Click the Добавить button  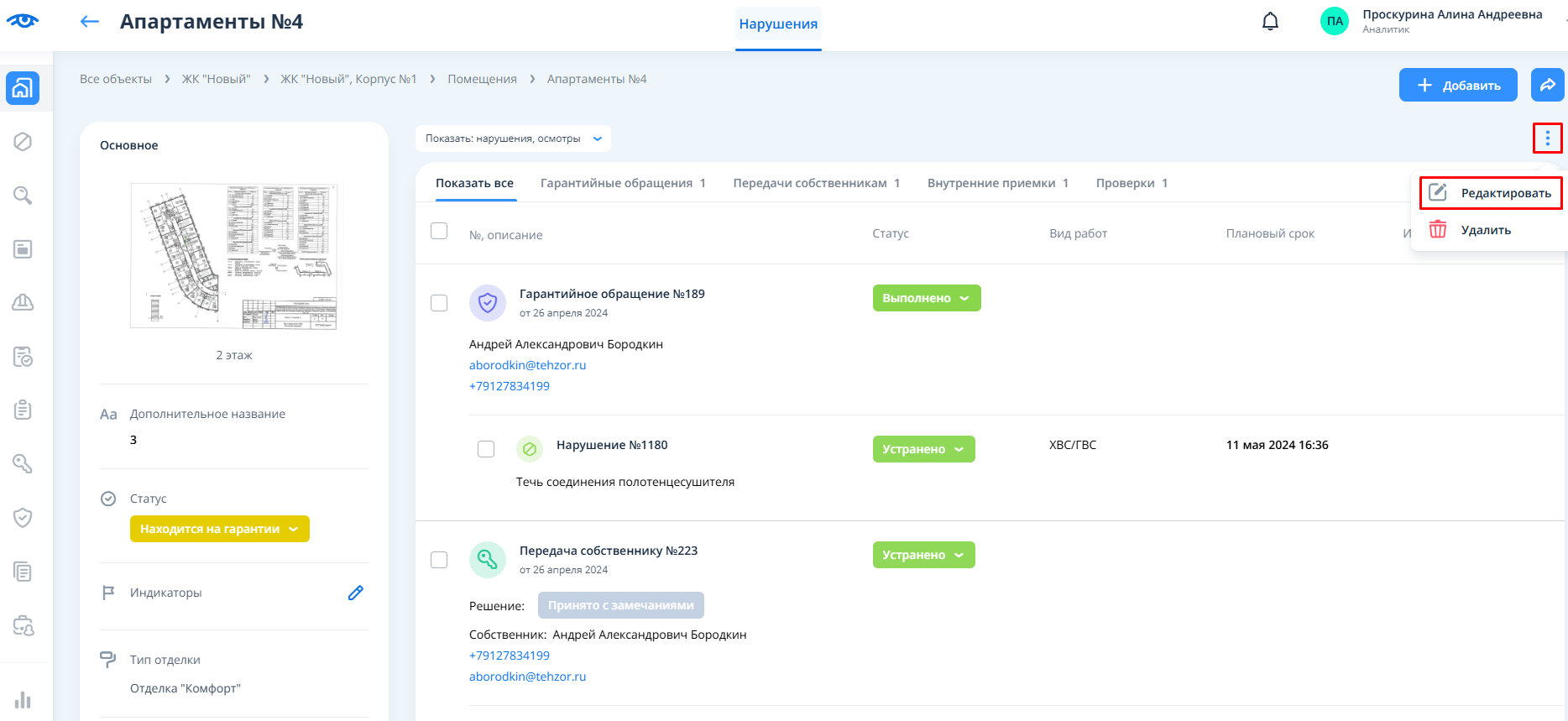1457,85
